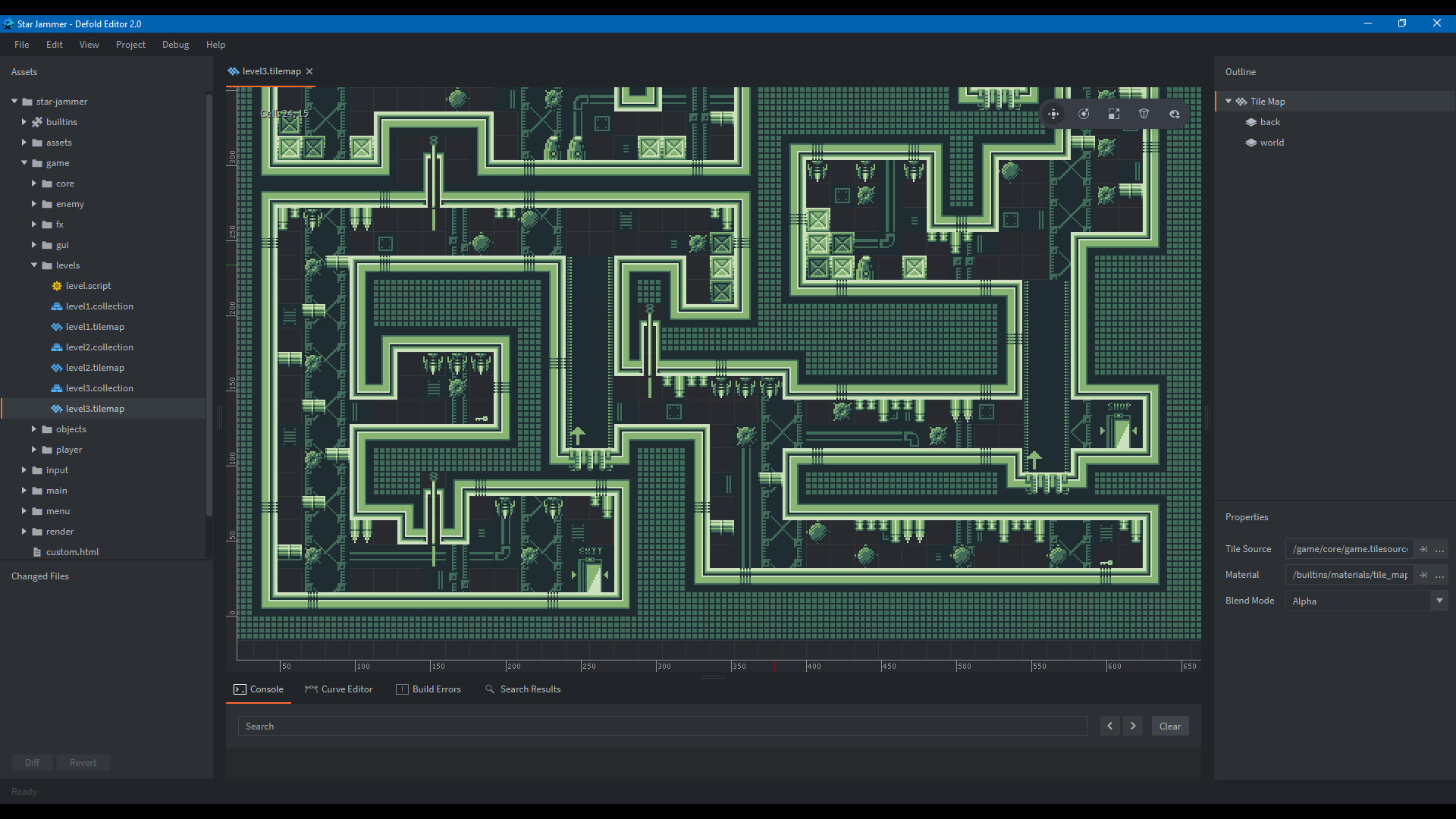Expand the player folder in Assets
Viewport: 1456px width, 819px height.
pyautogui.click(x=33, y=449)
